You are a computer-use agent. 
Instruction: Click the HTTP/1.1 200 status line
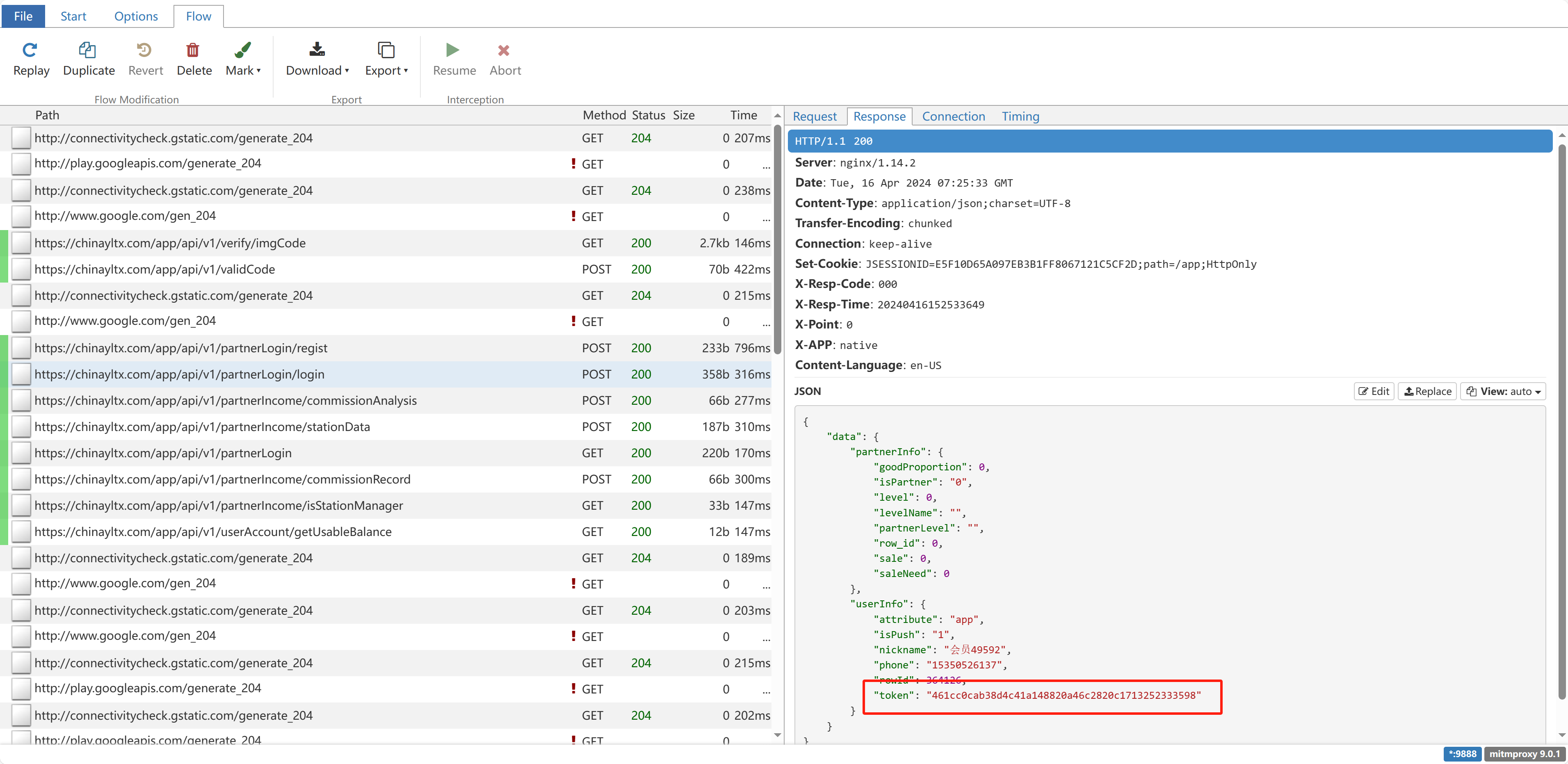pos(1169,141)
